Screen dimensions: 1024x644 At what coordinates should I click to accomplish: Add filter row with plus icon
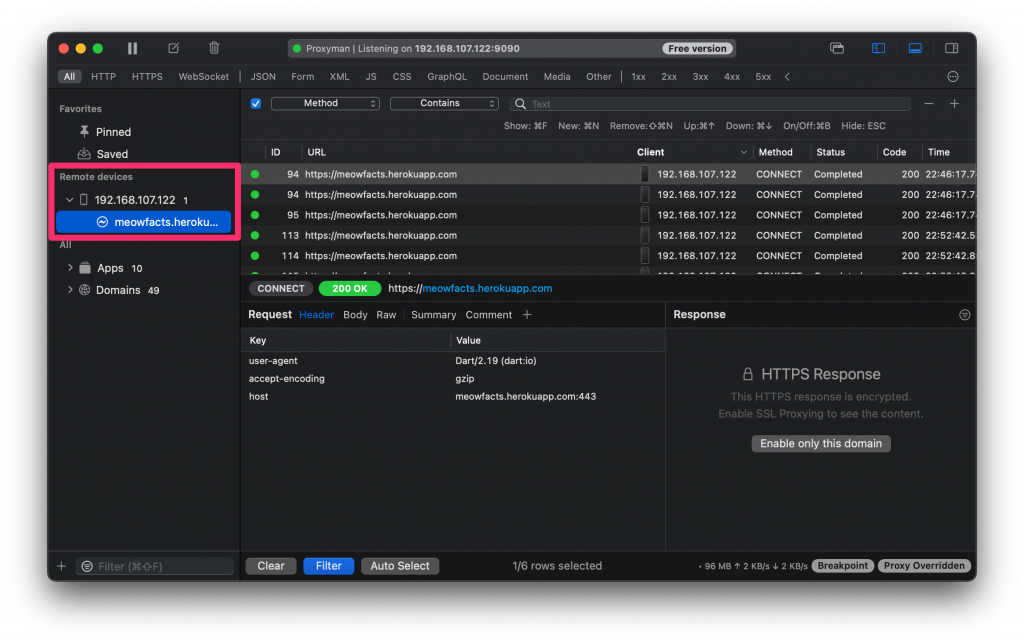(954, 104)
